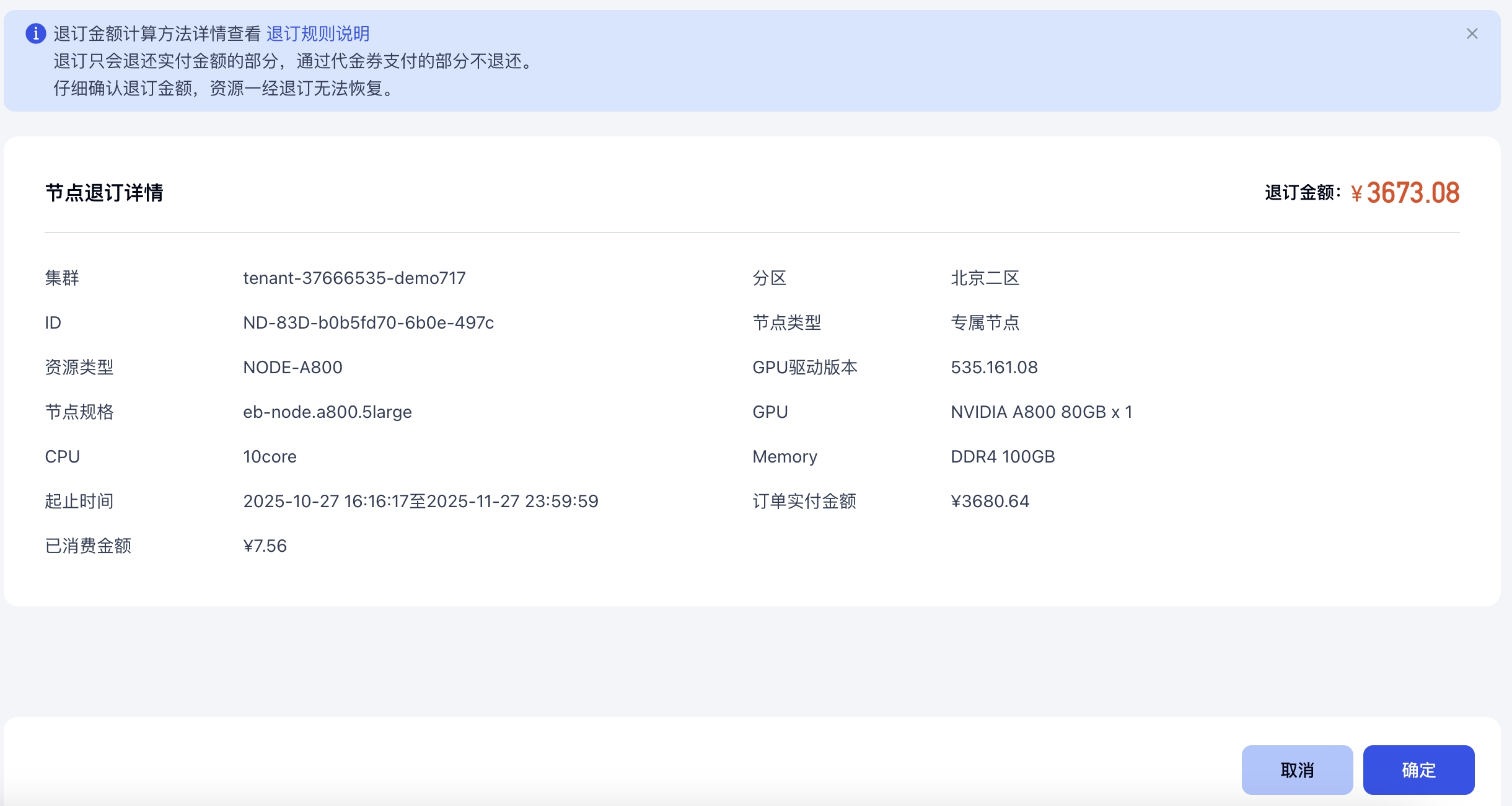Viewport: 1512px width, 806px height.
Task: Open the 退订规则说明 link
Action: (x=318, y=33)
